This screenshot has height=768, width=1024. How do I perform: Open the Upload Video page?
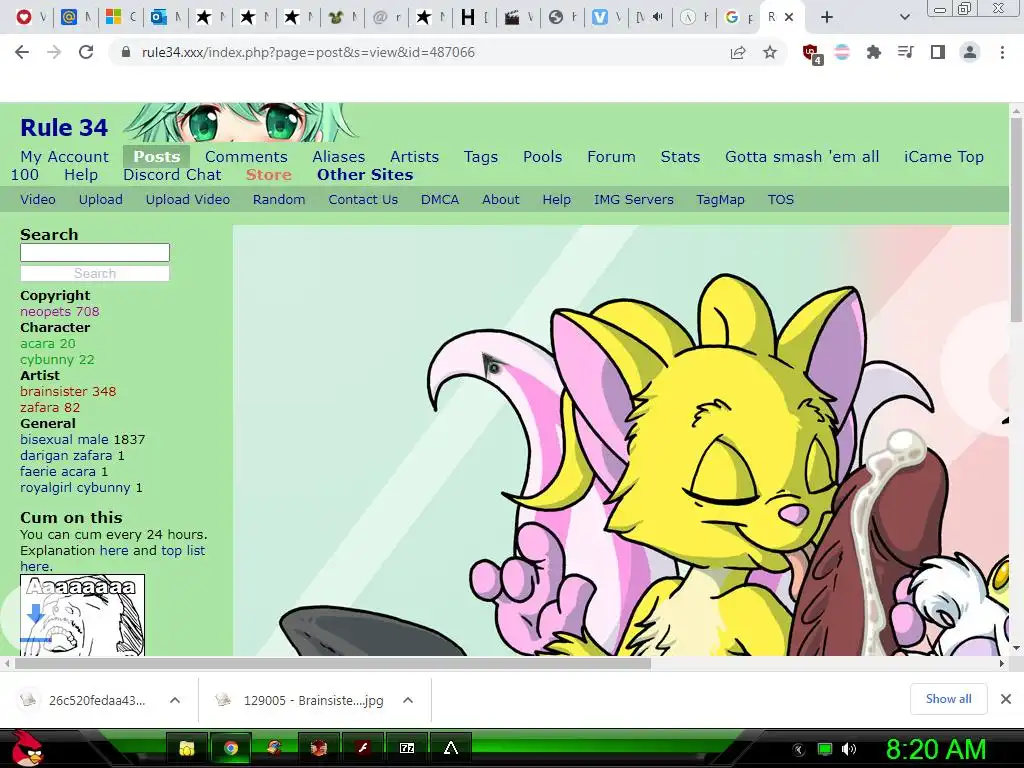point(187,200)
